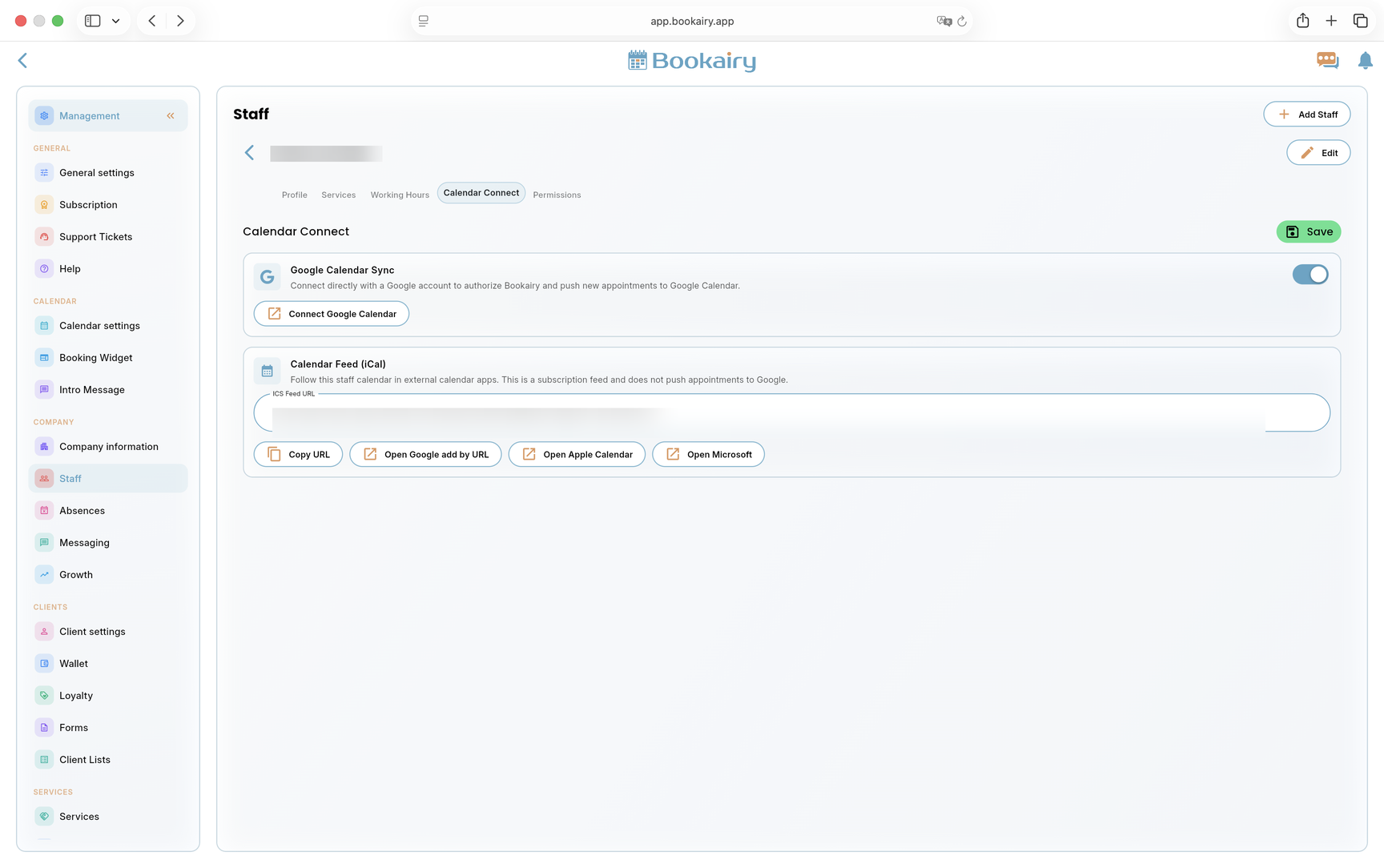Click the Company information icon

click(x=44, y=447)
